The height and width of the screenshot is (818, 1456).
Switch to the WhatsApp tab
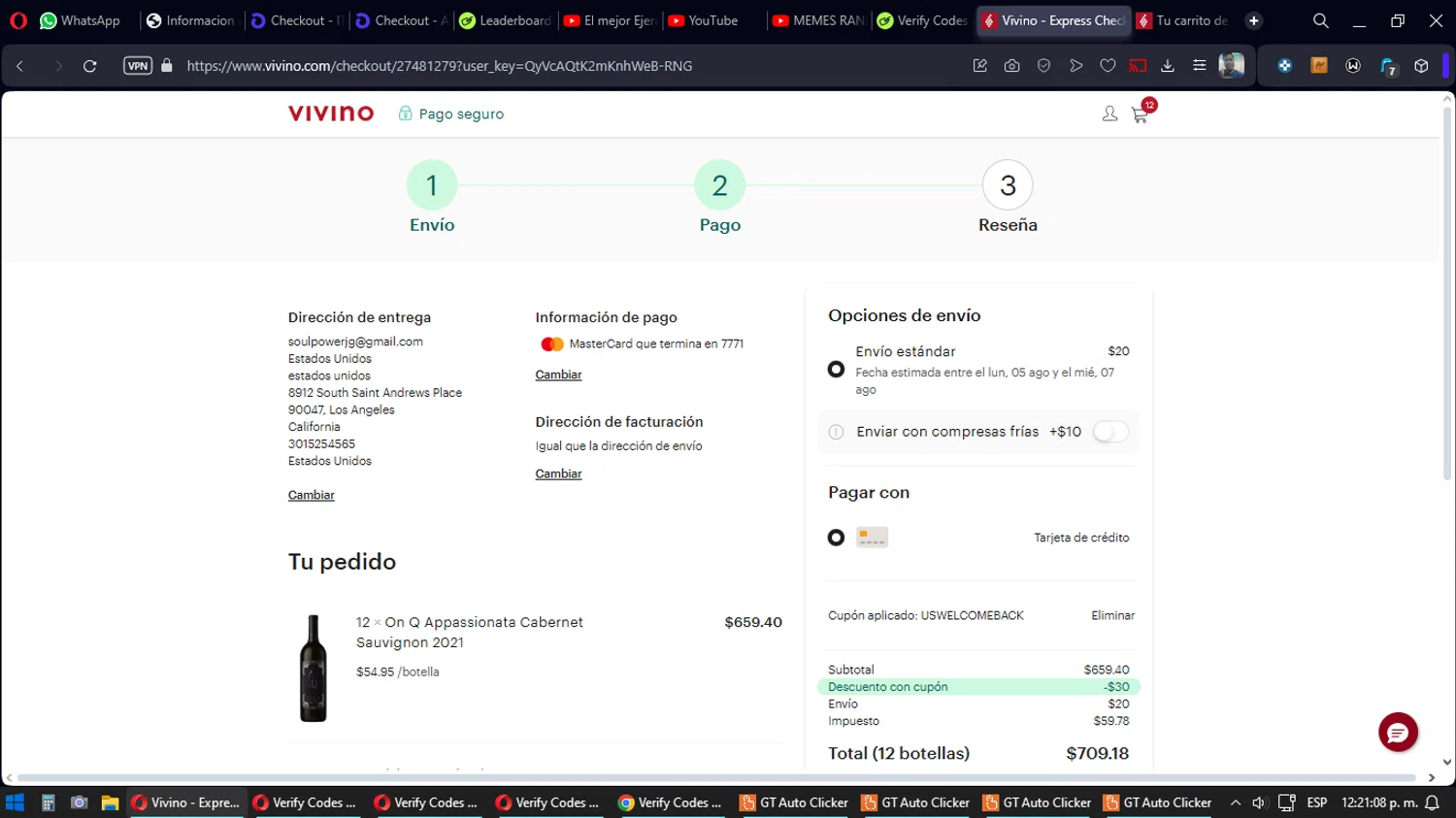[x=80, y=20]
